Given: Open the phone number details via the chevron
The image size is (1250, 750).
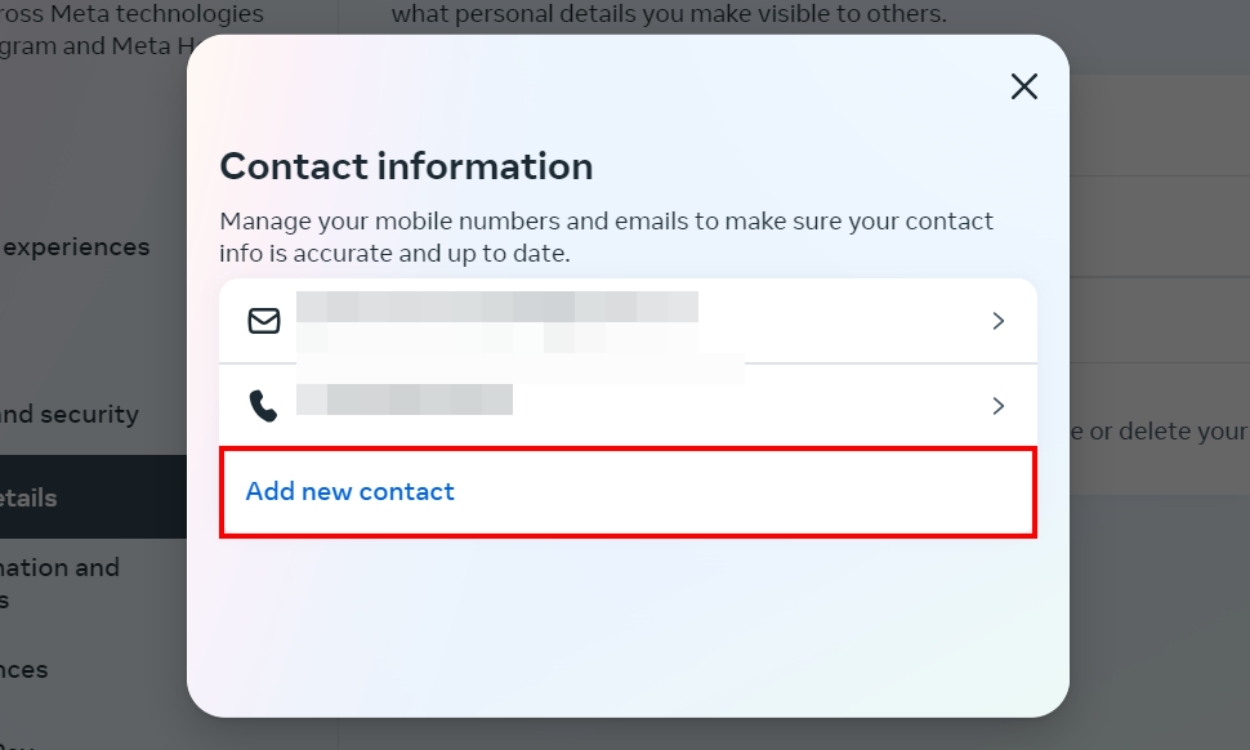Looking at the screenshot, I should point(997,406).
